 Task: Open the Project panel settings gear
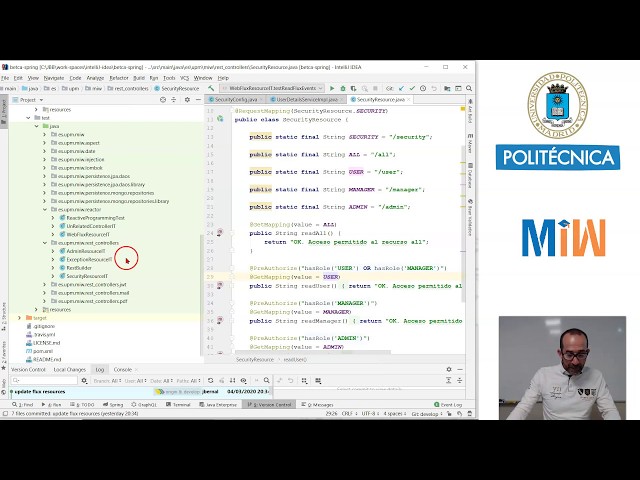(x=187, y=100)
